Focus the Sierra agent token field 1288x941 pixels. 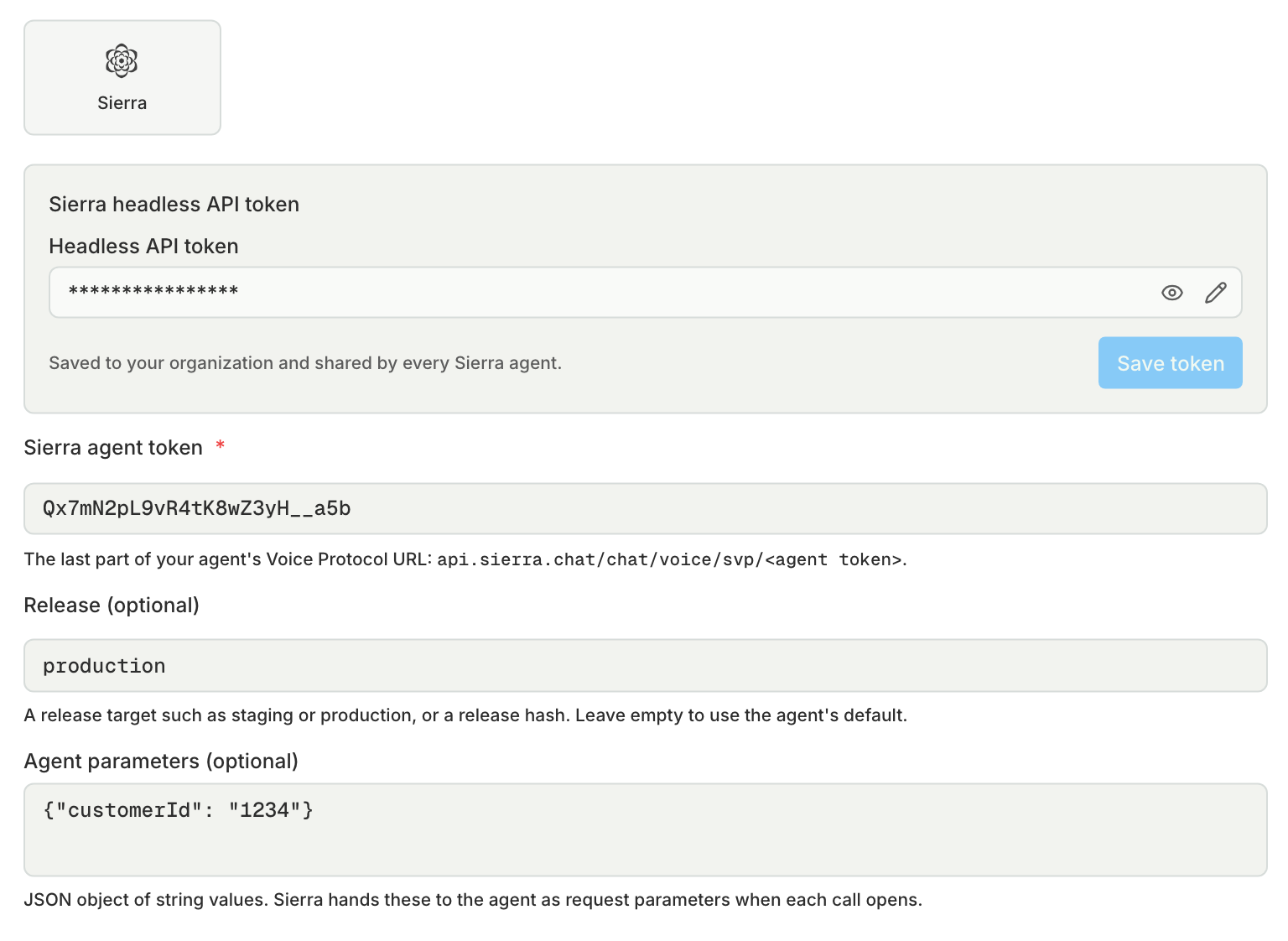pyautogui.click(x=646, y=508)
